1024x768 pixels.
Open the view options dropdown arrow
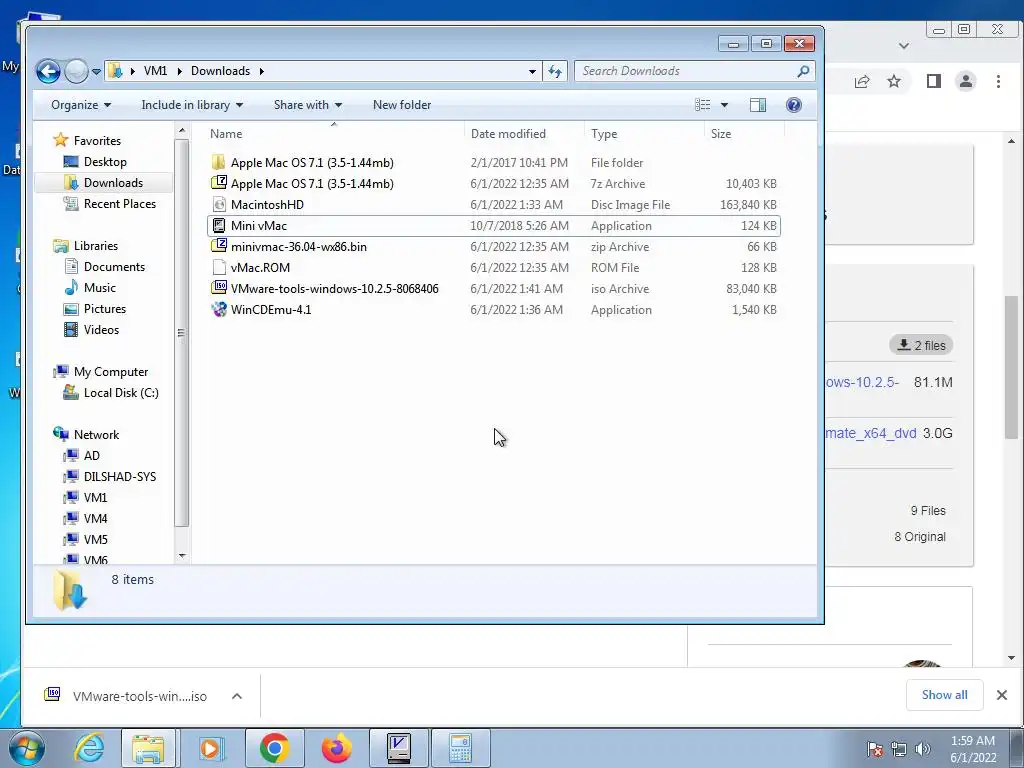click(x=724, y=105)
